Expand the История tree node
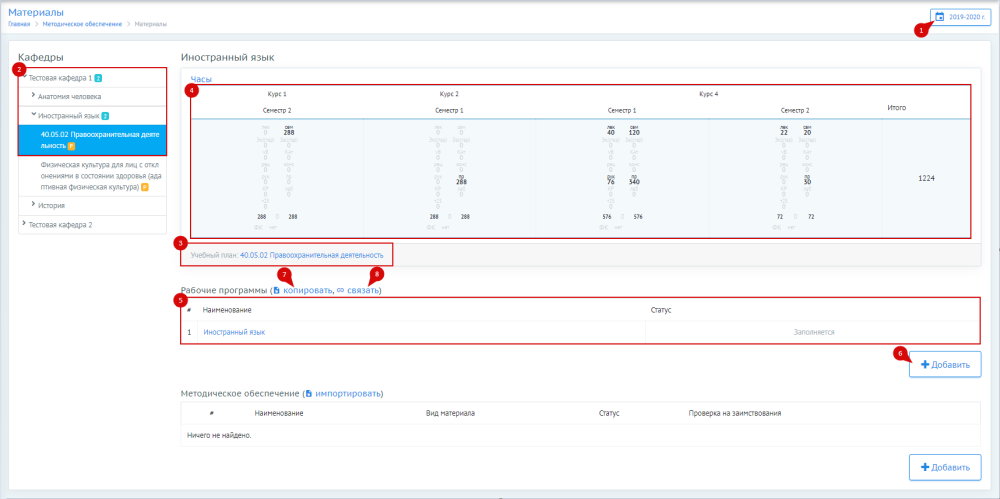This screenshot has width=1000, height=499. [x=33, y=205]
